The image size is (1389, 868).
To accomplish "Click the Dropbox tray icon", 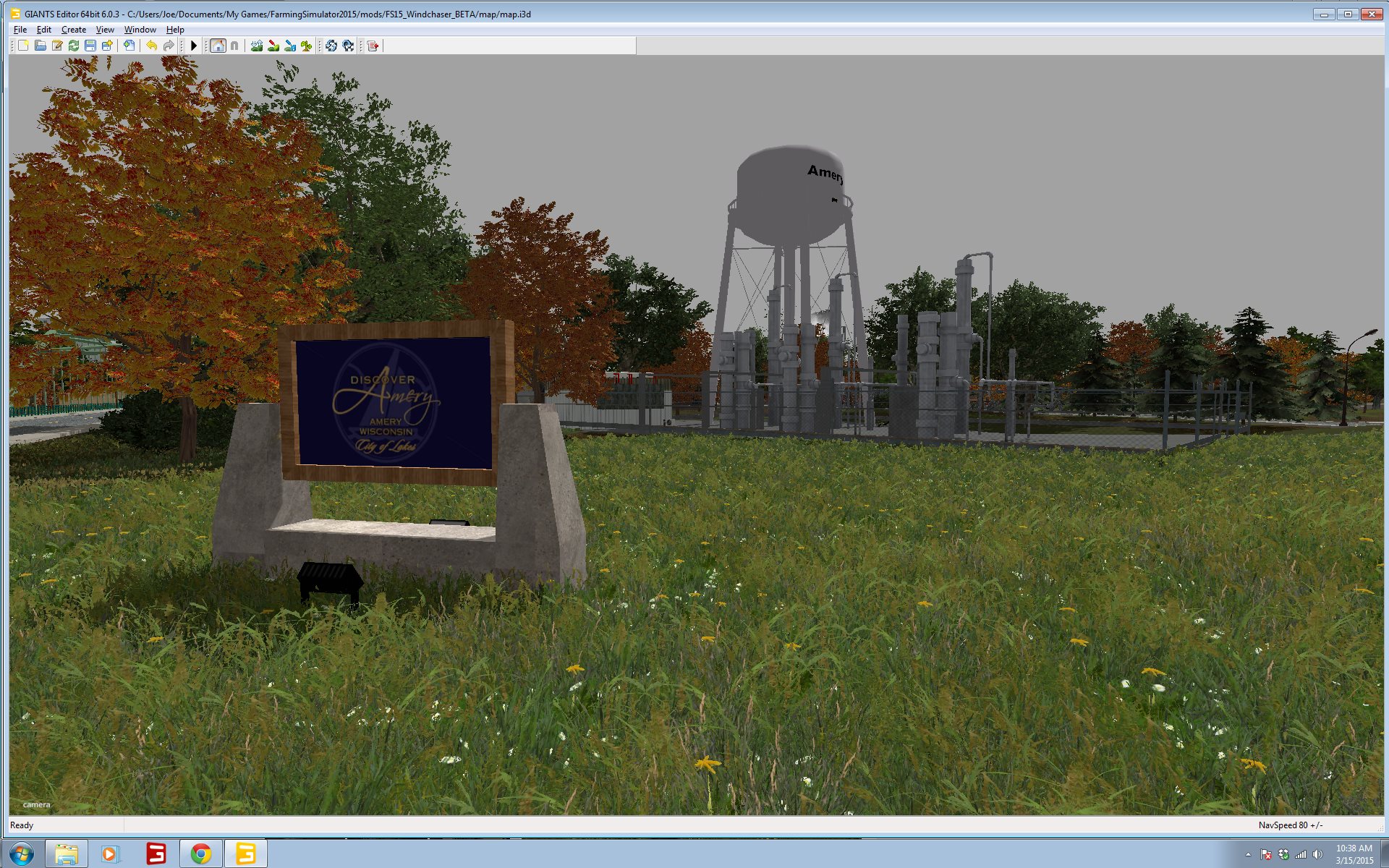I will pos(1283,855).
